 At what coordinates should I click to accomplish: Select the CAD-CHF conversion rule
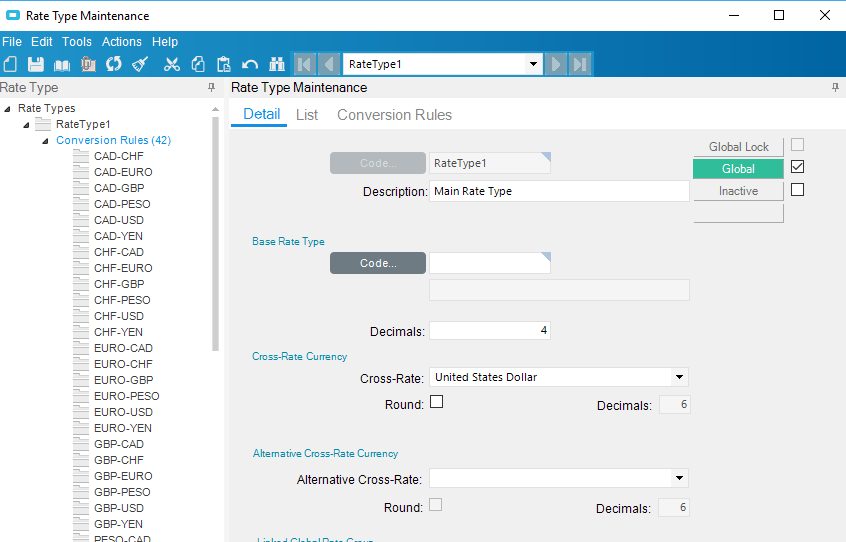(119, 156)
